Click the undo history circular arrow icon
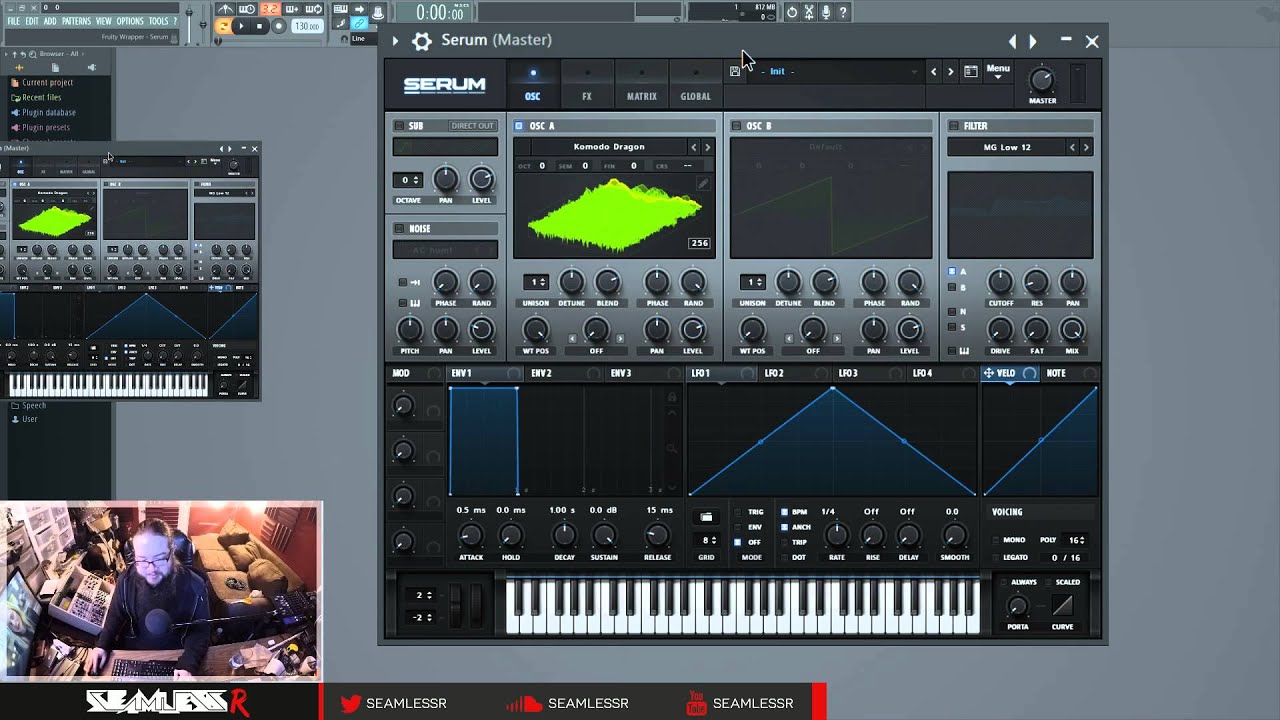Image resolution: width=1280 pixels, height=720 pixels. click(792, 12)
